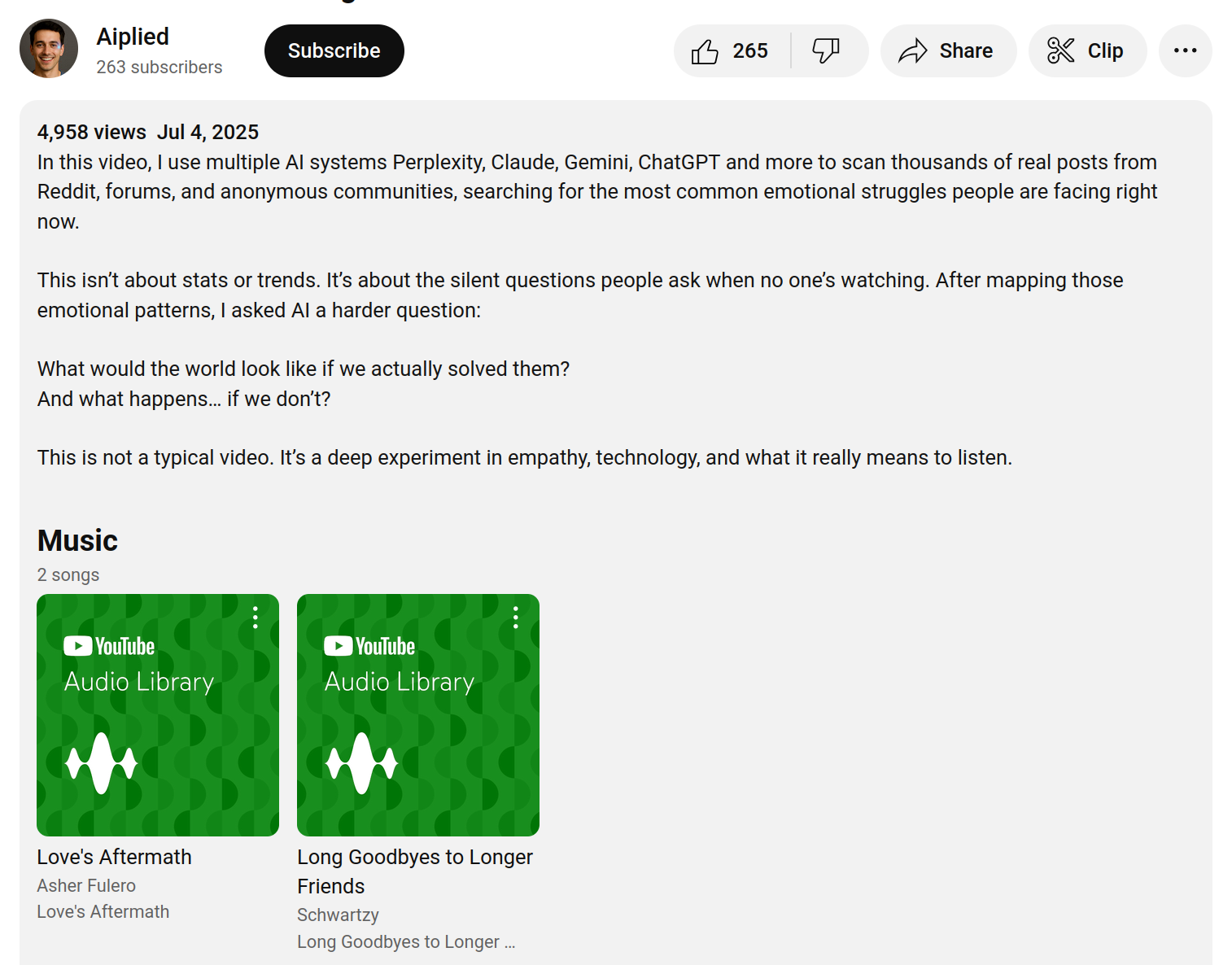Click the truncated Long Goodbyes album name
Image resolution: width=1232 pixels, height=965 pixels.
click(405, 941)
